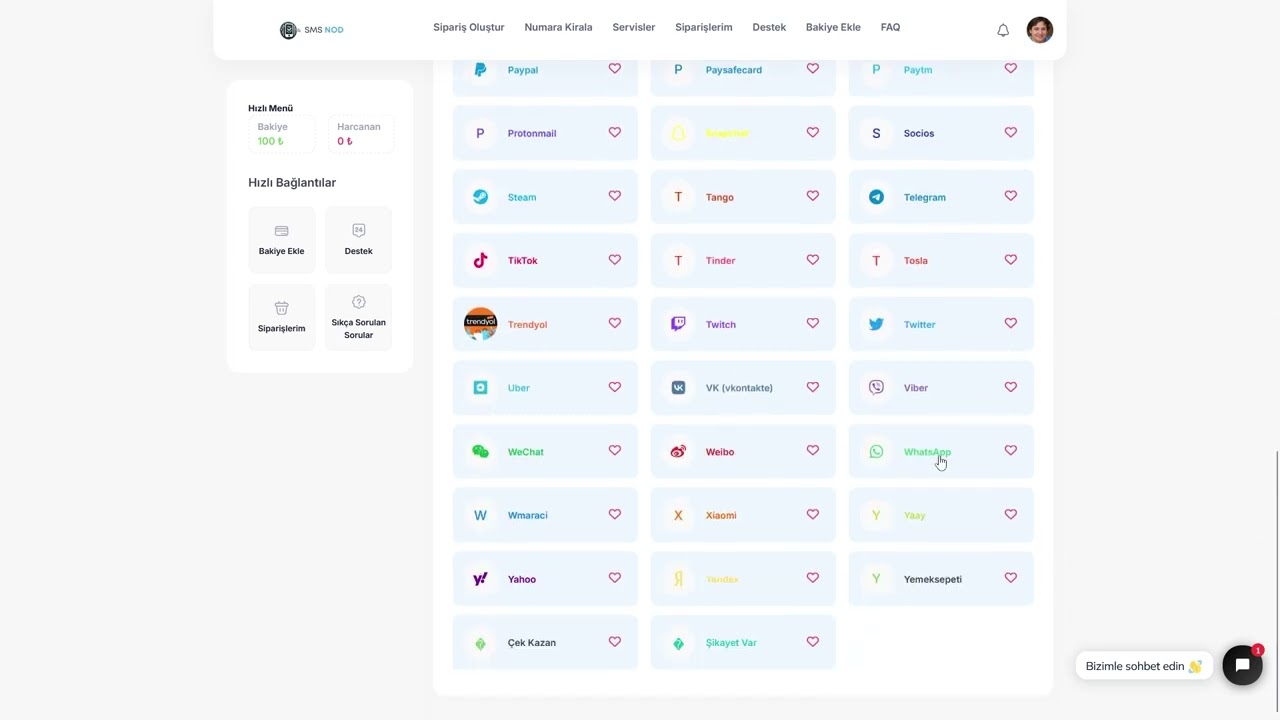Image resolution: width=1280 pixels, height=720 pixels.
Task: Choose the Yaay service
Action: click(941, 515)
